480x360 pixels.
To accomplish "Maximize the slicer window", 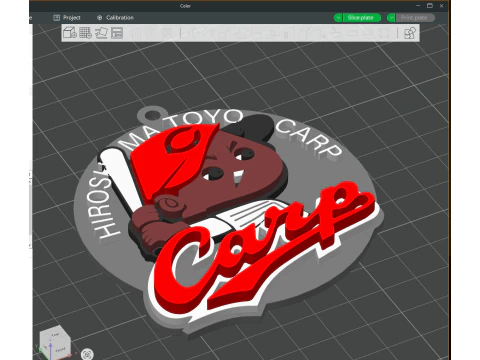I will click(x=430, y=6).
